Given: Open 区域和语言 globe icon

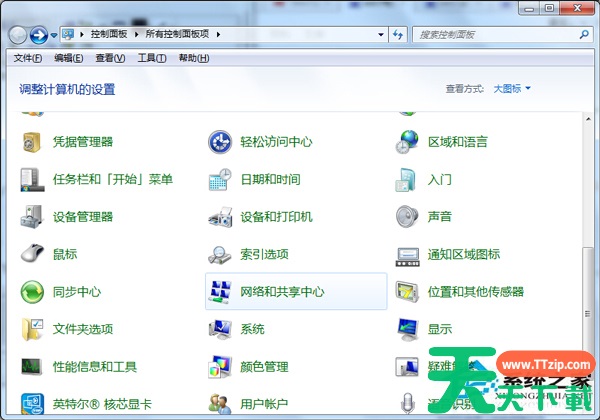Looking at the screenshot, I should click(x=407, y=142).
